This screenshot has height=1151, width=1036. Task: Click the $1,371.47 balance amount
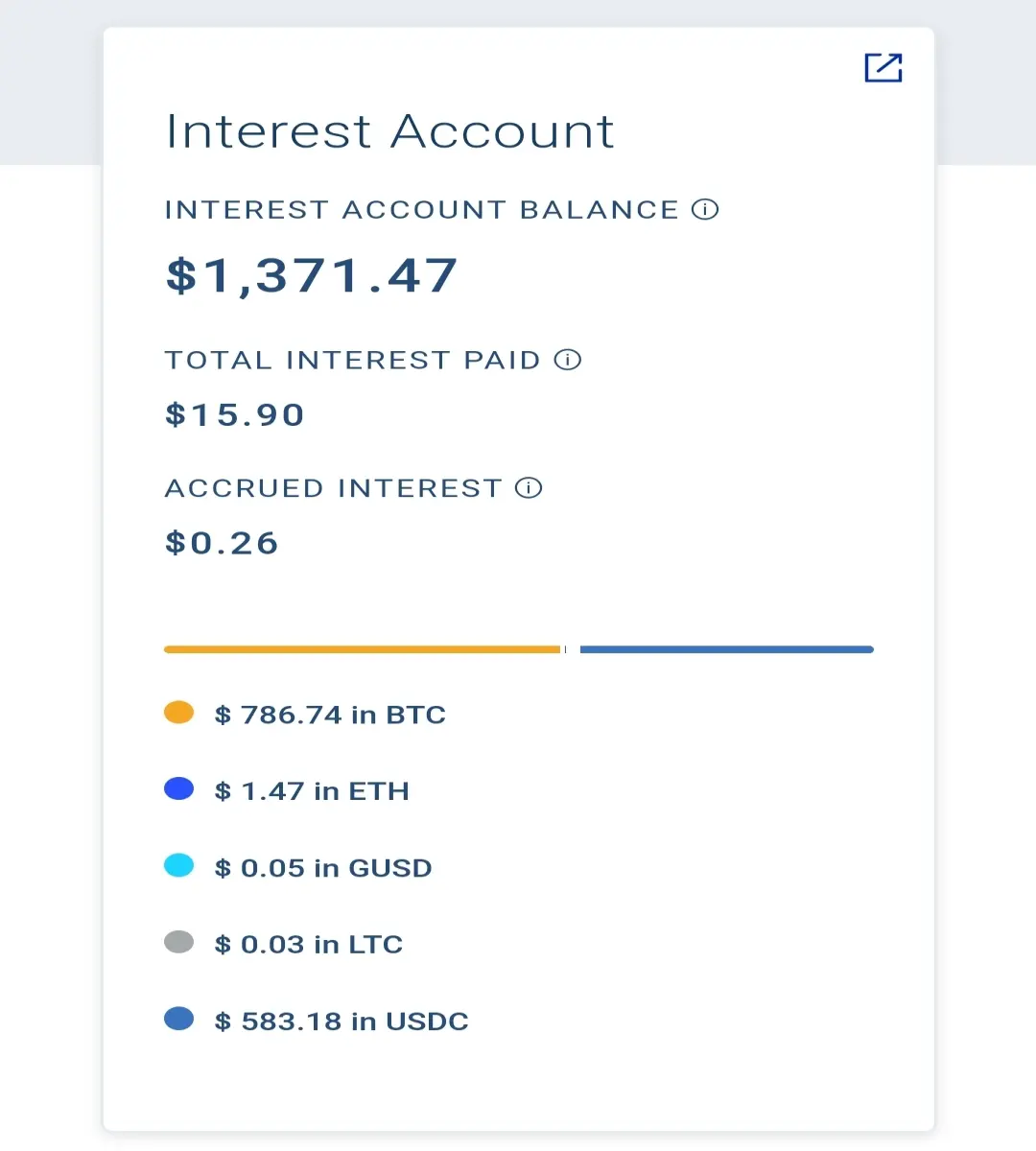pos(312,276)
